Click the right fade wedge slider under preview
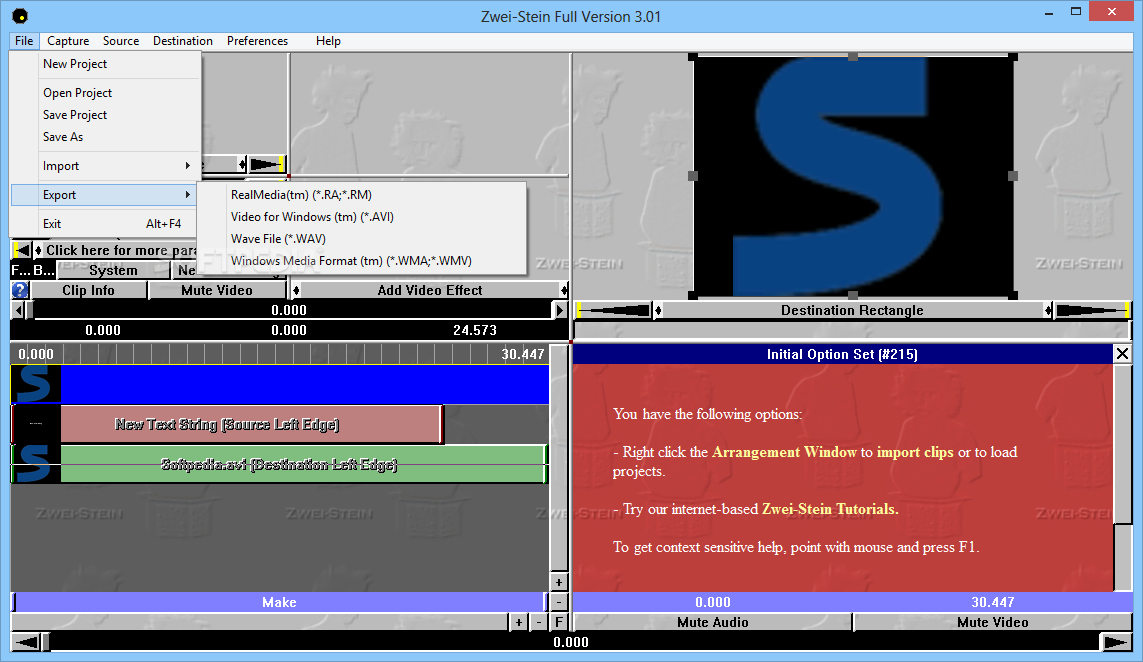1143x662 pixels. pos(1093,311)
